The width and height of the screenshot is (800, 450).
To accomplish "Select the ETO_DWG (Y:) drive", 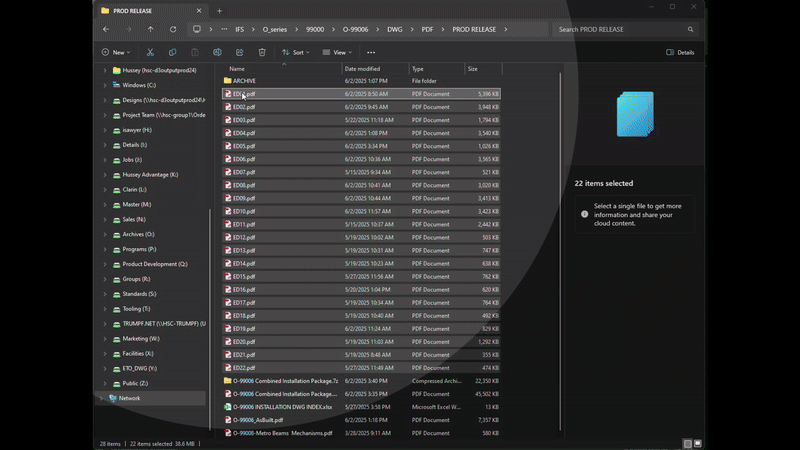I will pos(139,368).
